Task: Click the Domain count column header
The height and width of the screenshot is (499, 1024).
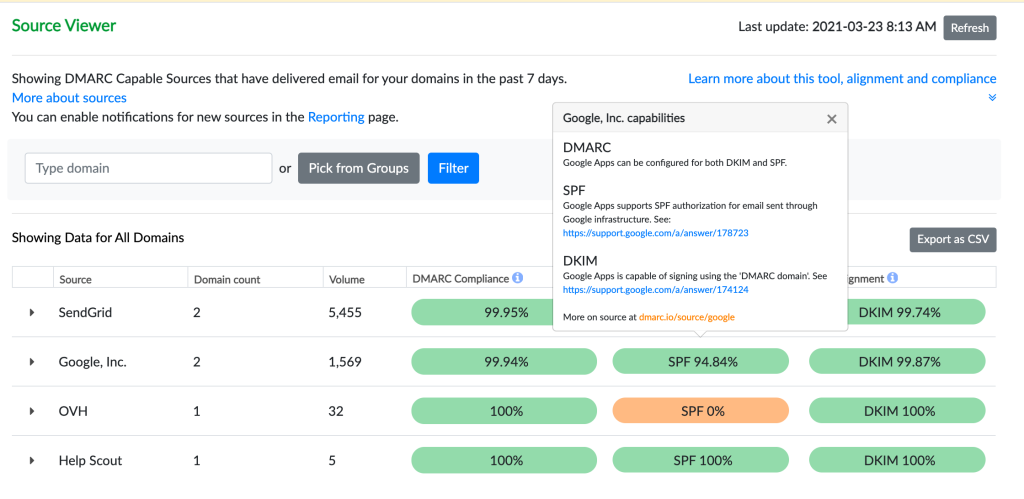Action: [227, 280]
